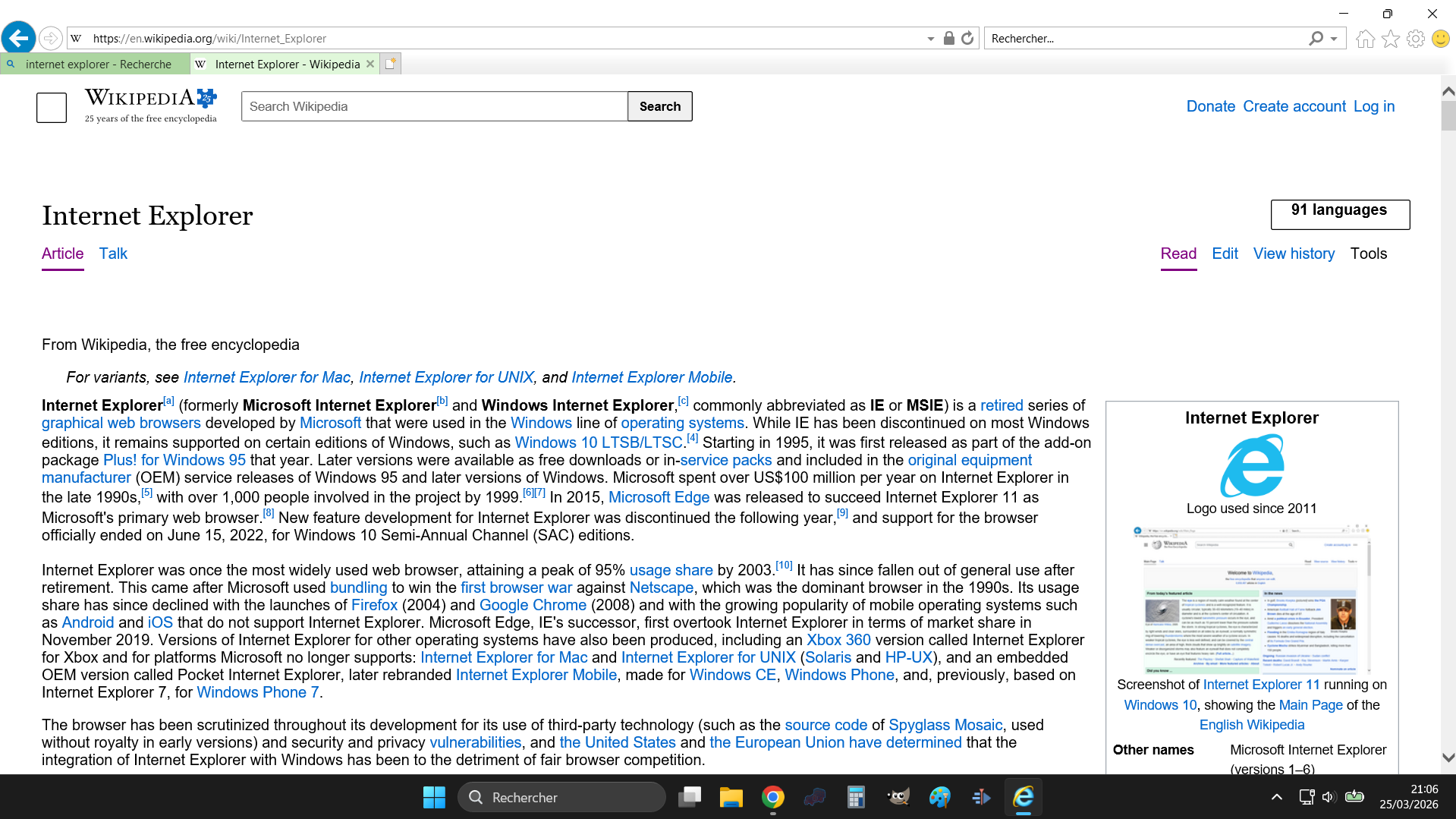
Task: Open Google Chrome from the taskbar
Action: click(772, 797)
